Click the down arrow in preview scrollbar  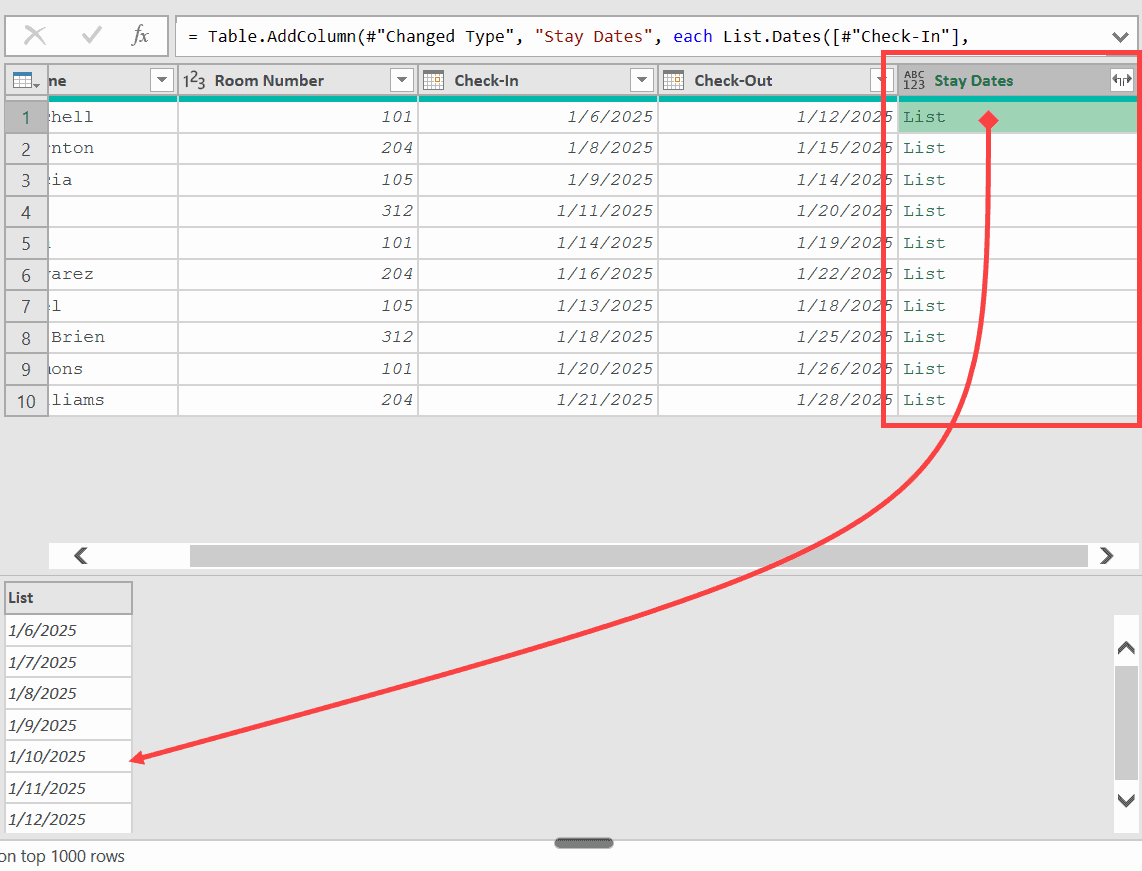pyautogui.click(x=1126, y=799)
